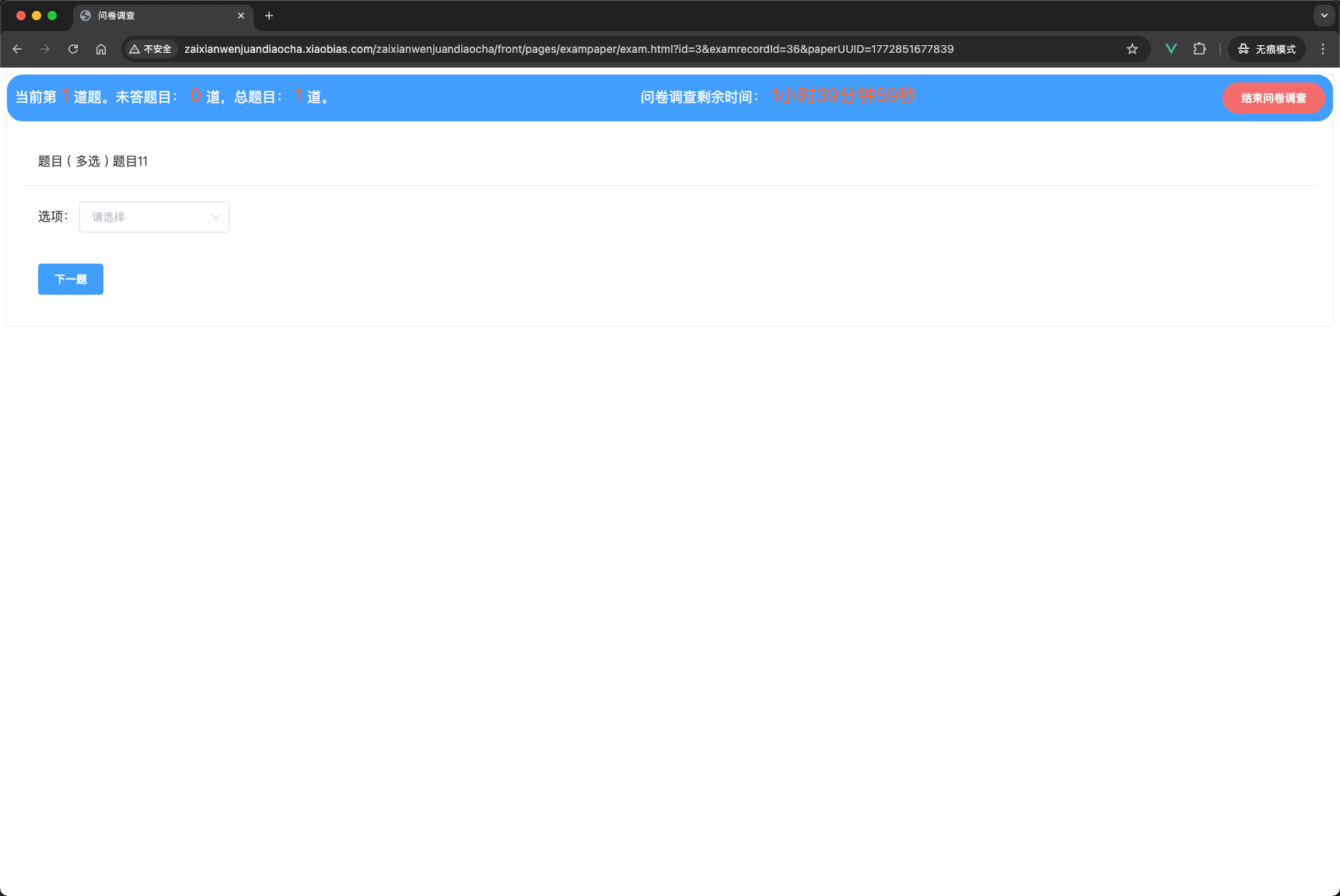Open the browser home page

click(x=101, y=49)
